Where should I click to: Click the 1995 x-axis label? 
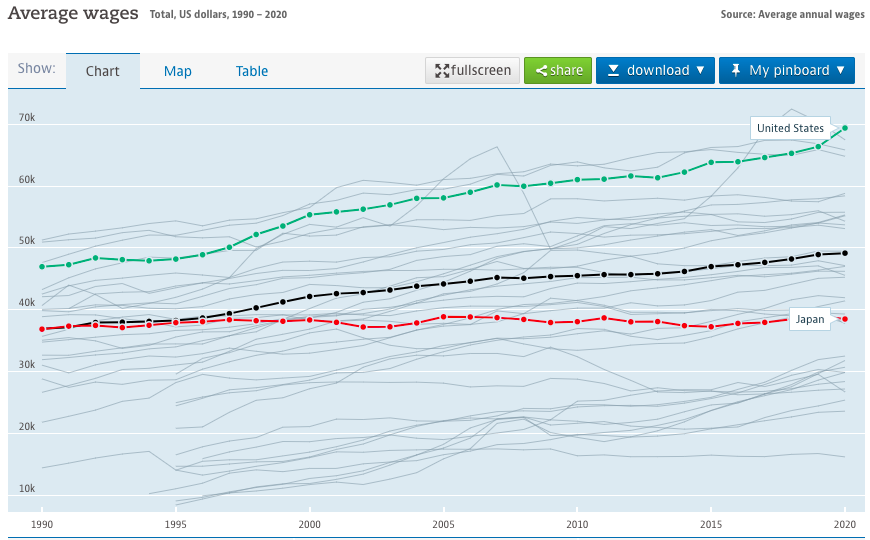pyautogui.click(x=175, y=524)
